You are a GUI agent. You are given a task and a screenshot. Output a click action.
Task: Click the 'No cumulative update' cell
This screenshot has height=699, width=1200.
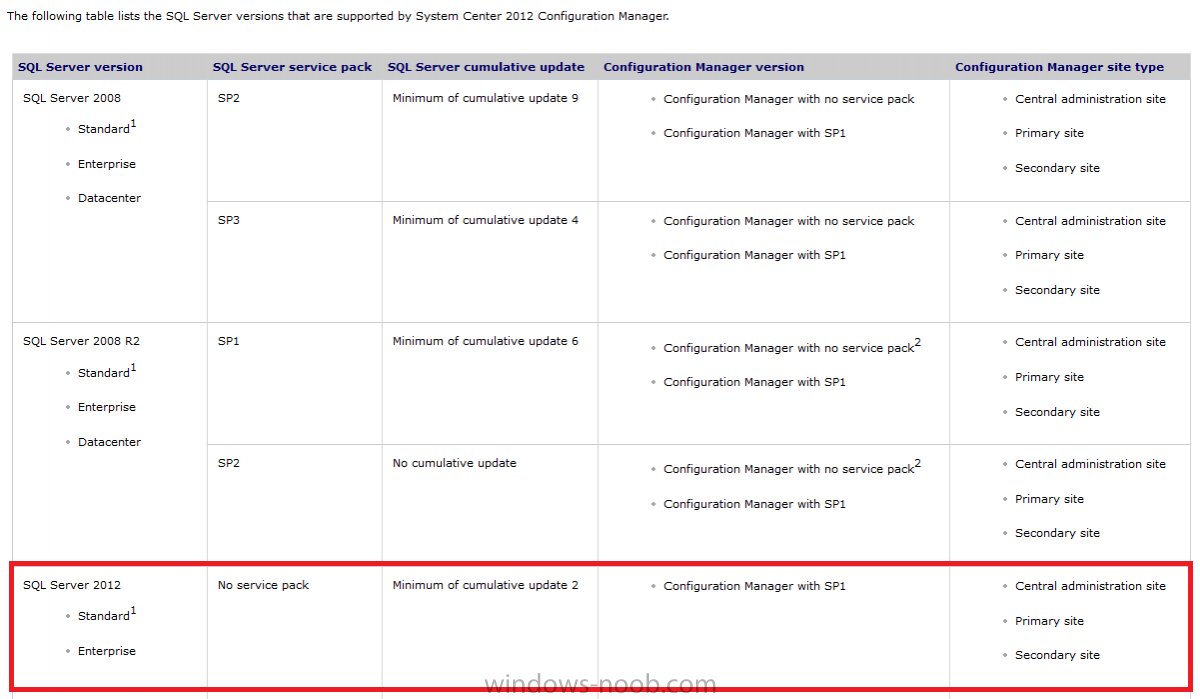coord(454,463)
